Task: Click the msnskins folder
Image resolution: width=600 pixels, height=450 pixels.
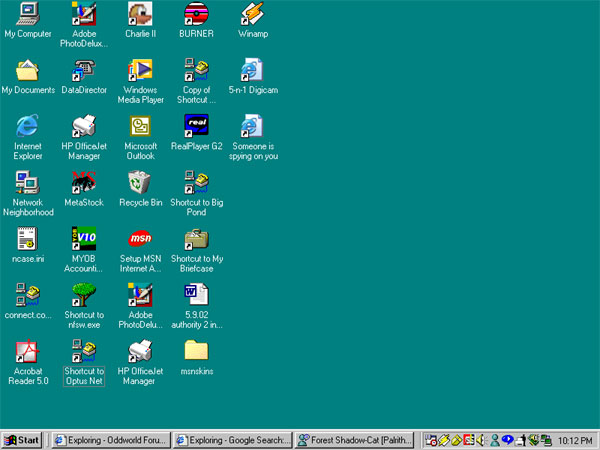Action: (196, 351)
